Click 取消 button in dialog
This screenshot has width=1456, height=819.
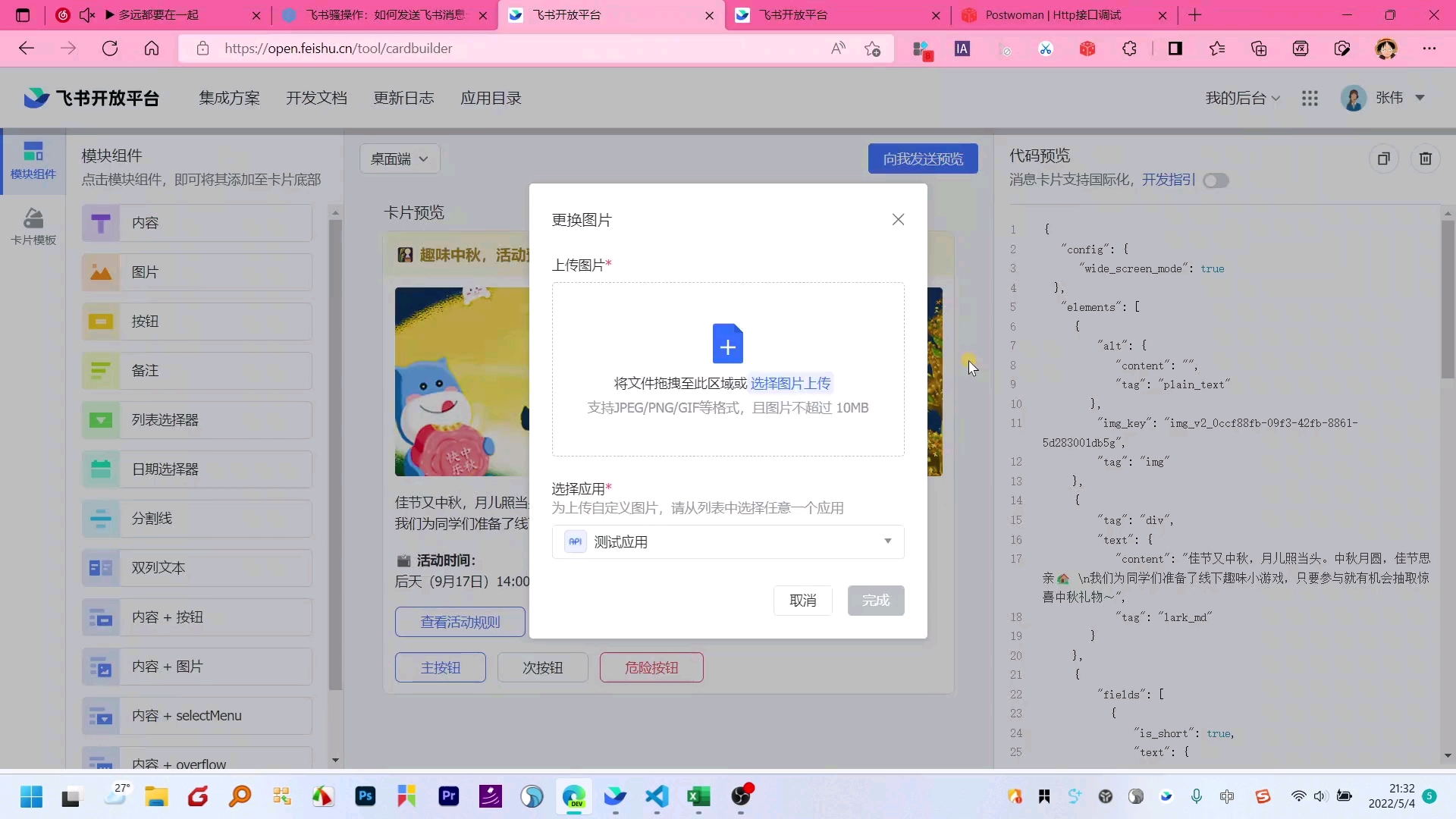click(x=802, y=601)
